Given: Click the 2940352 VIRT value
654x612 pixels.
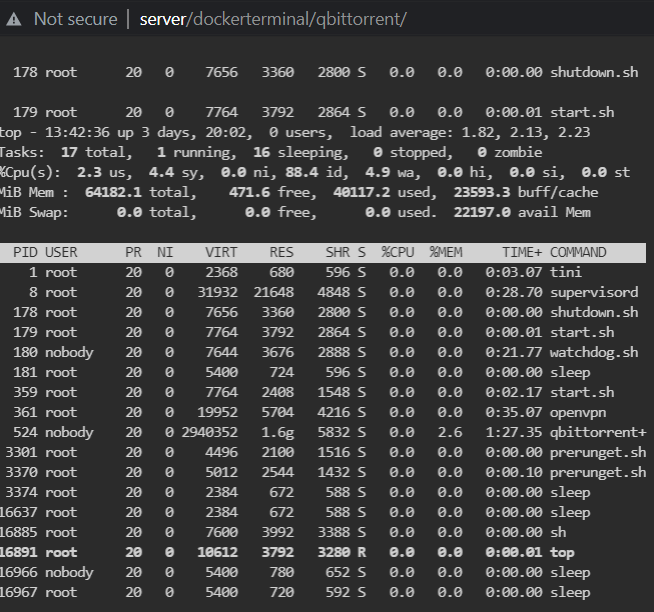Looking at the screenshot, I should [x=209, y=433].
